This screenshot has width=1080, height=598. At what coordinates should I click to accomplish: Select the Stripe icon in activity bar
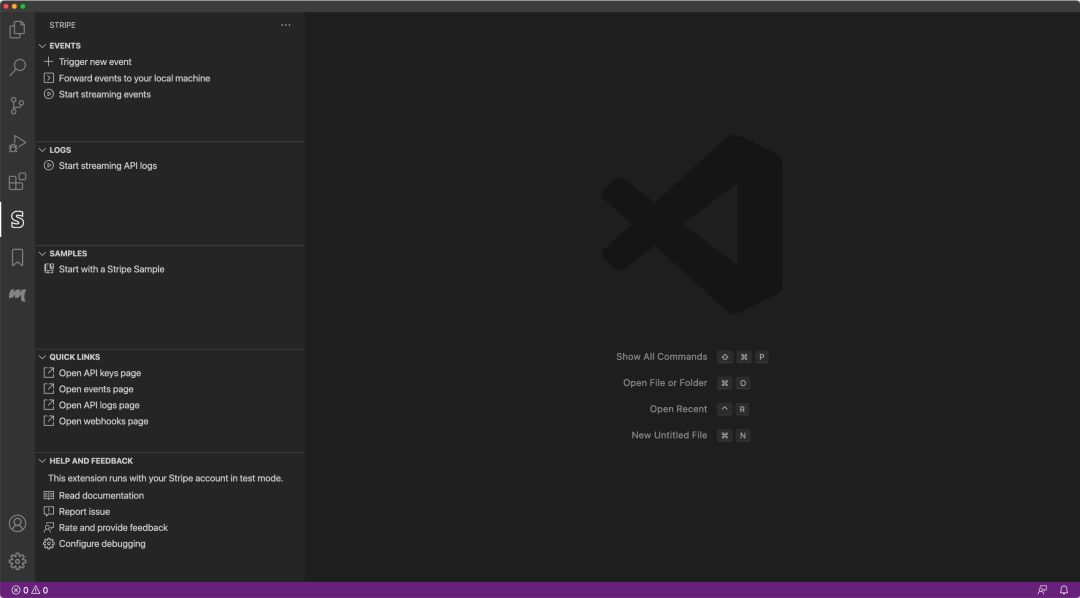pyautogui.click(x=17, y=220)
